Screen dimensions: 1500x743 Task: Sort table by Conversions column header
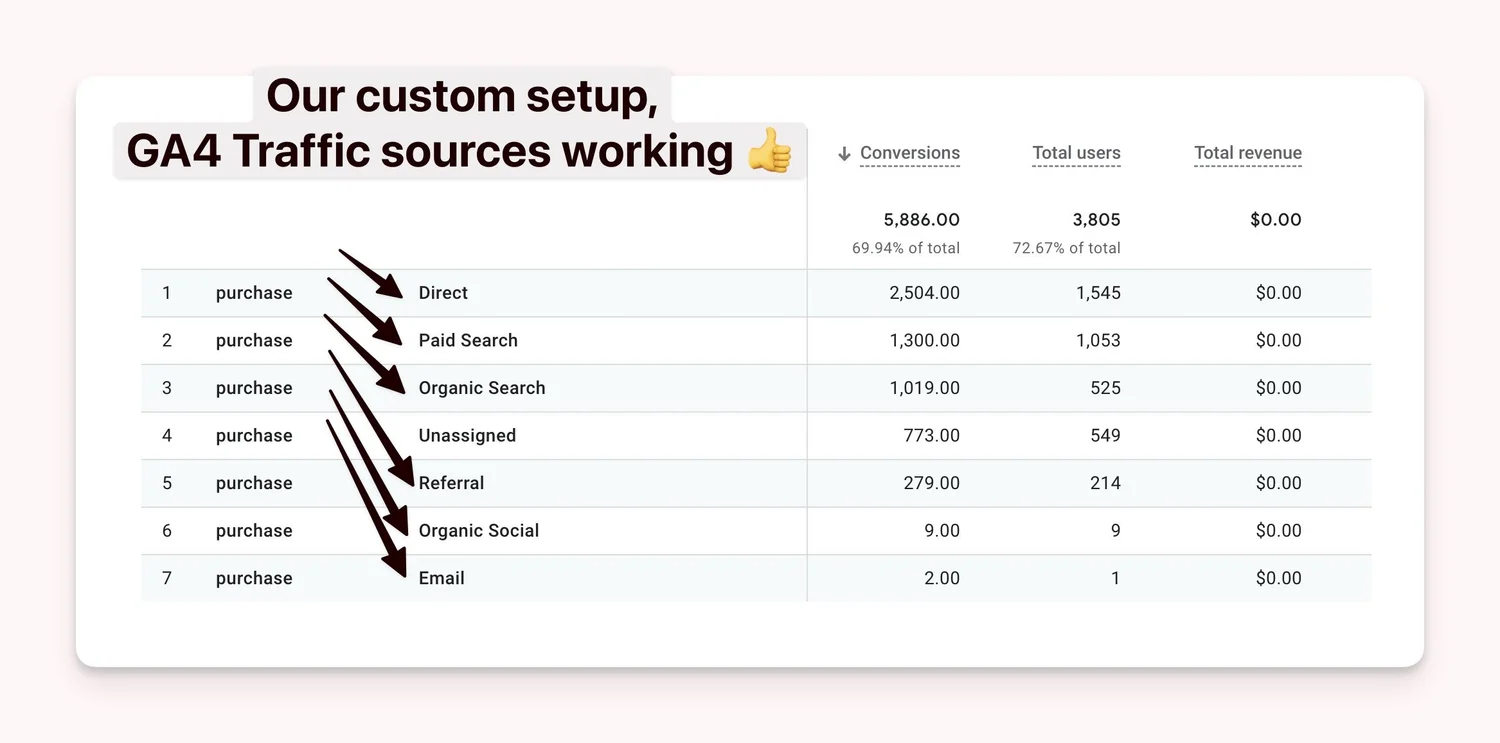pos(909,153)
